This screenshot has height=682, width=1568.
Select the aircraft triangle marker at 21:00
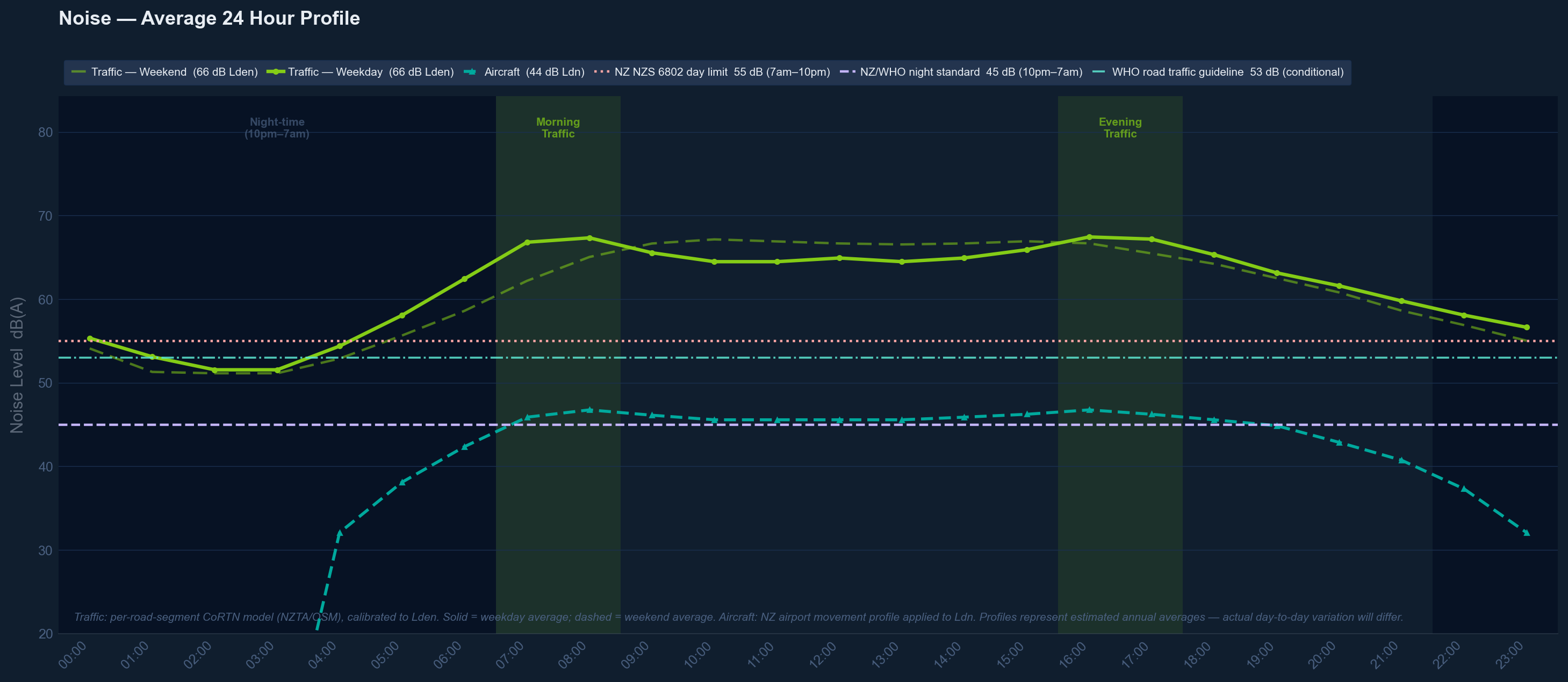pos(1401,461)
